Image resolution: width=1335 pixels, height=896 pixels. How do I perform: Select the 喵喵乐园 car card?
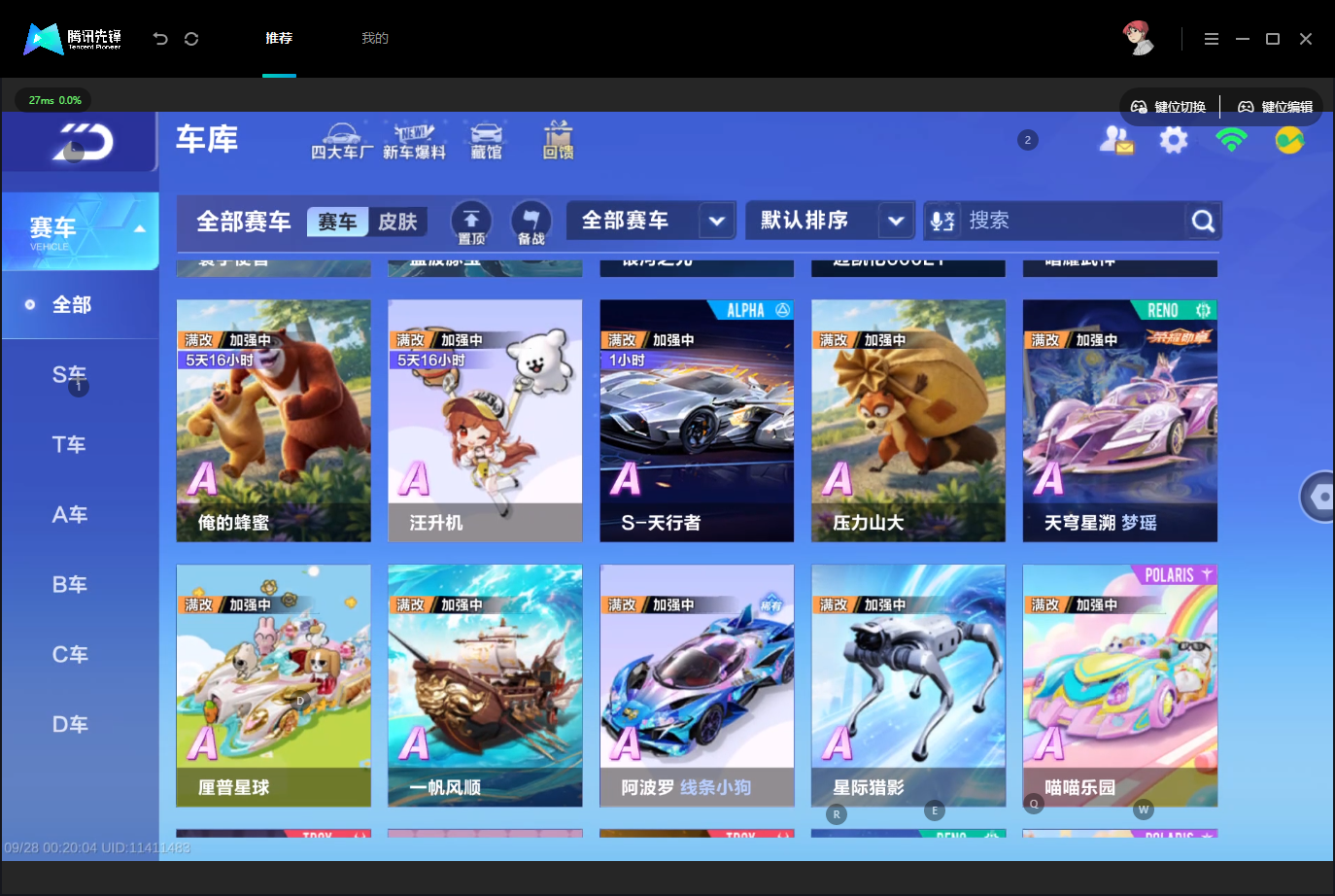coord(1120,685)
